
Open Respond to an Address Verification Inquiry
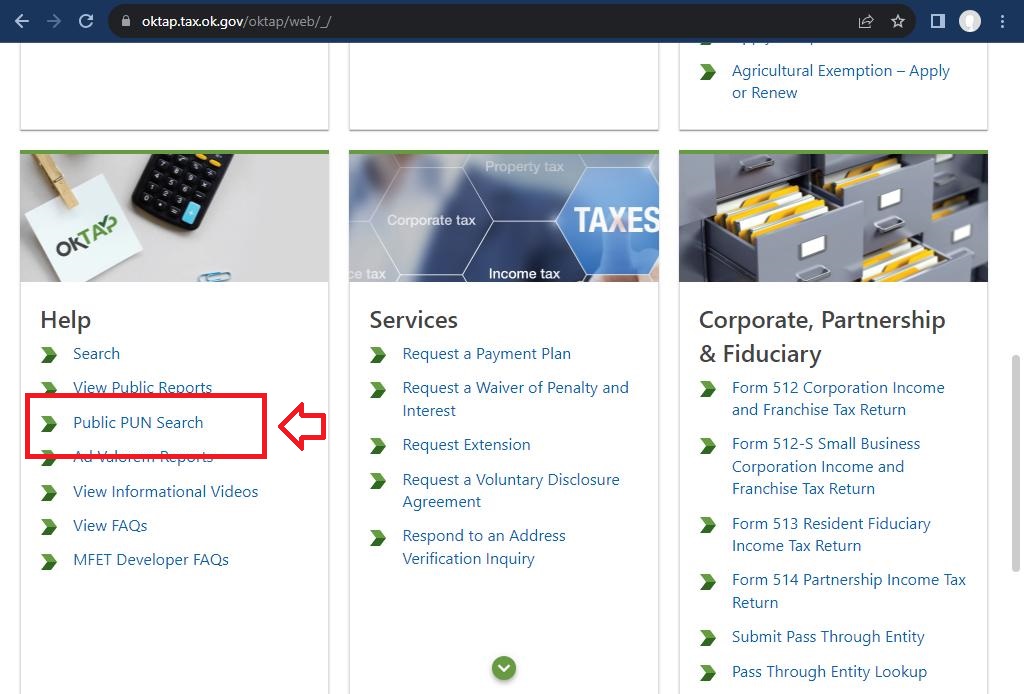pos(484,547)
